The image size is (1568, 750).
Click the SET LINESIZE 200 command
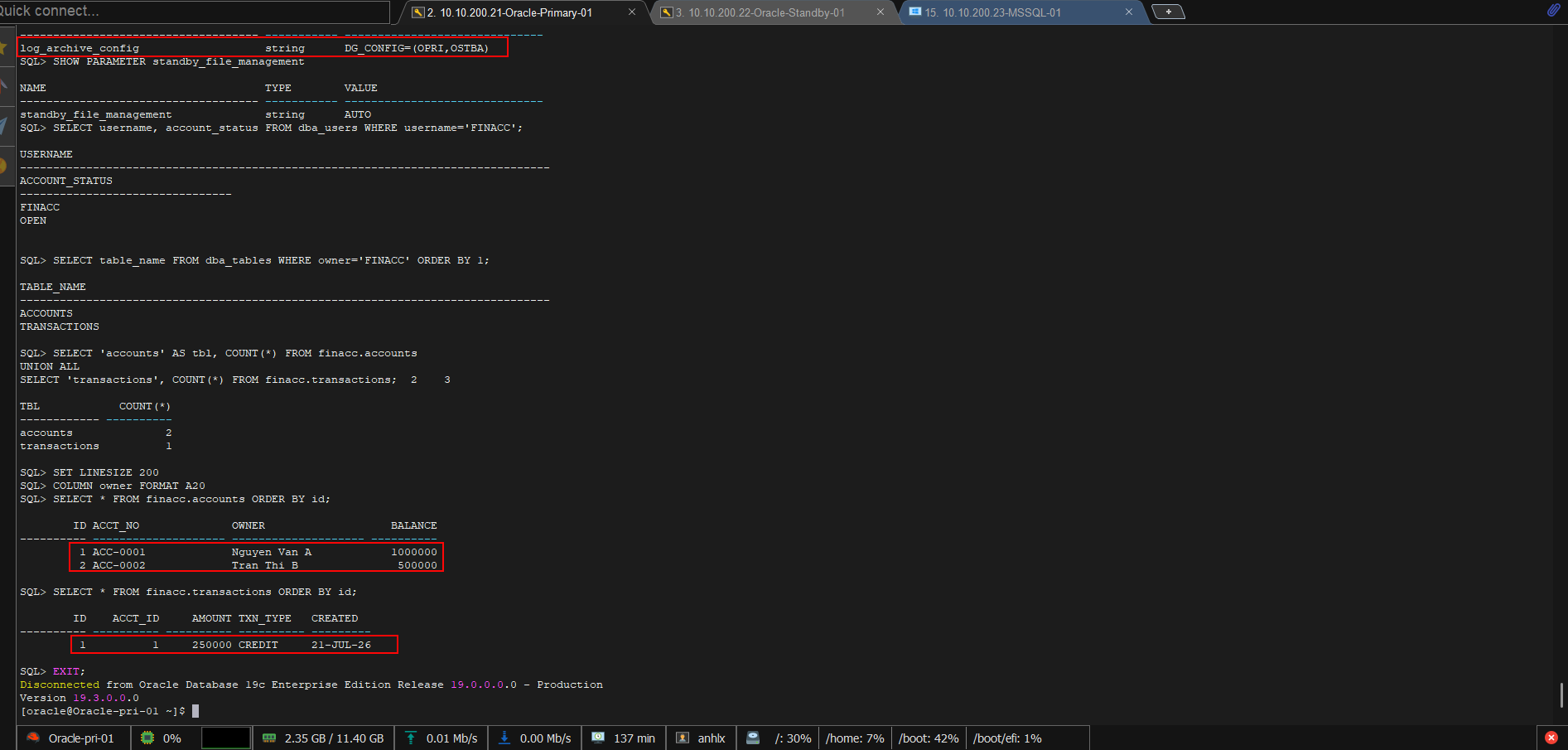(x=106, y=472)
